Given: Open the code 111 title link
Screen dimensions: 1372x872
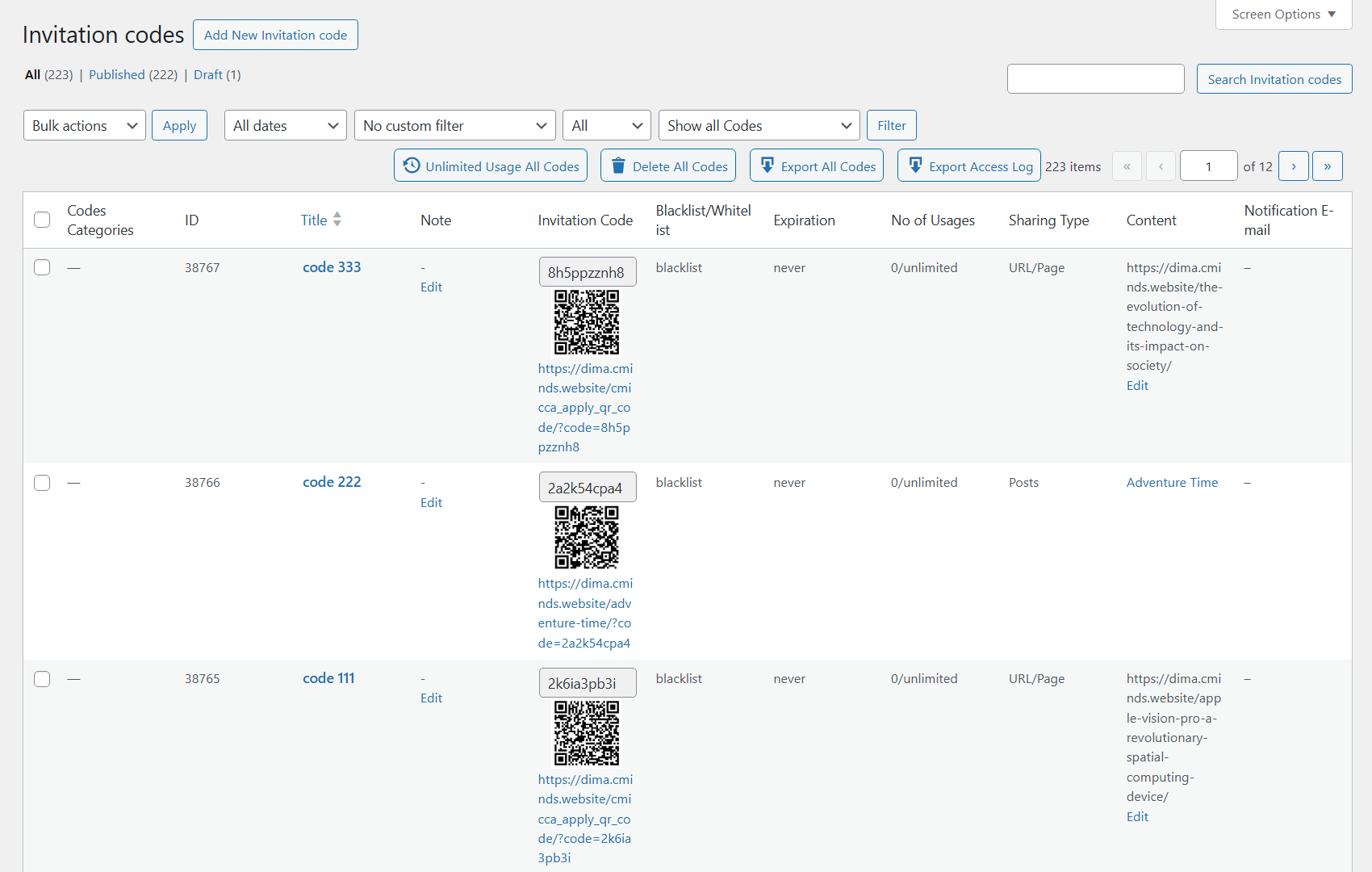Looking at the screenshot, I should pyautogui.click(x=328, y=678).
